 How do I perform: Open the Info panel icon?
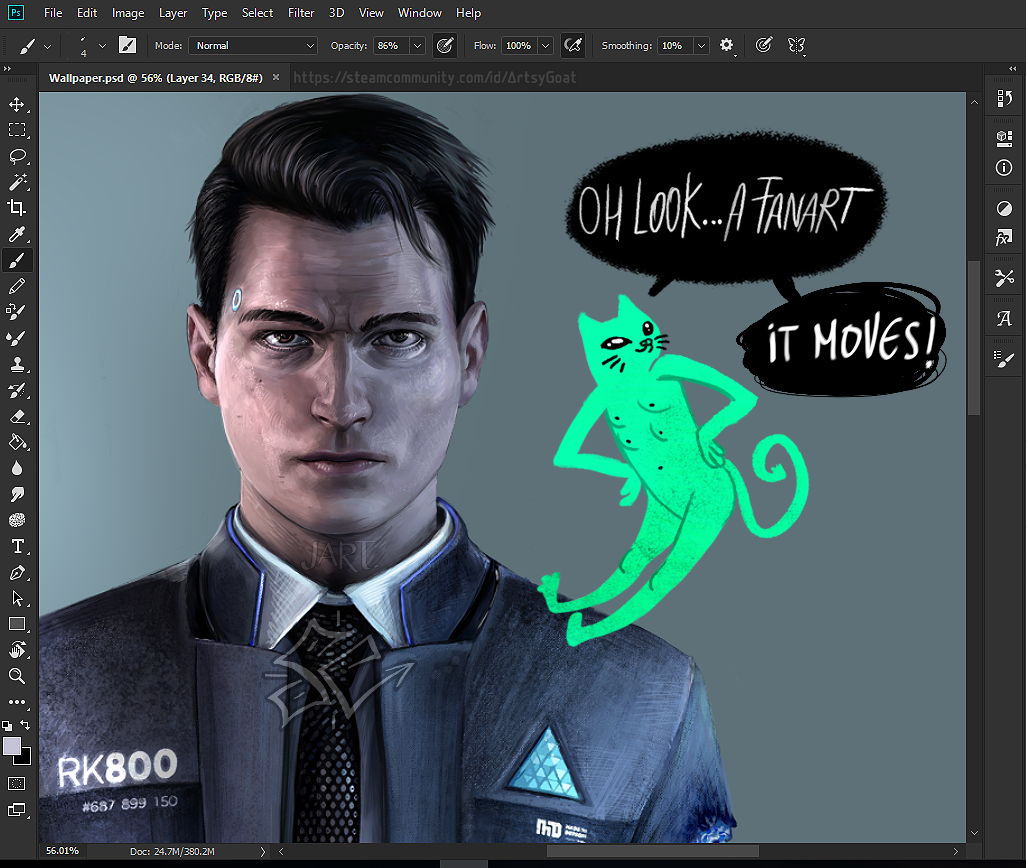1004,168
